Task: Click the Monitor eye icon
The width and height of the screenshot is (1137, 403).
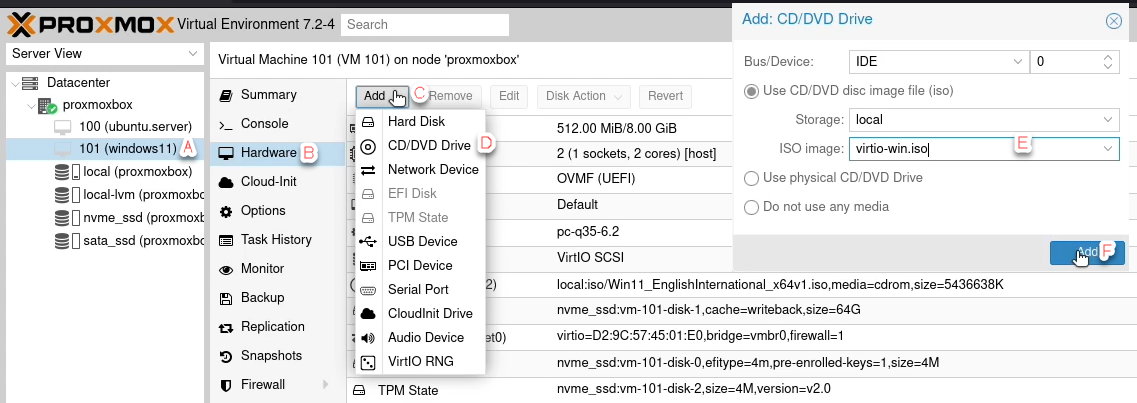Action: (225, 269)
